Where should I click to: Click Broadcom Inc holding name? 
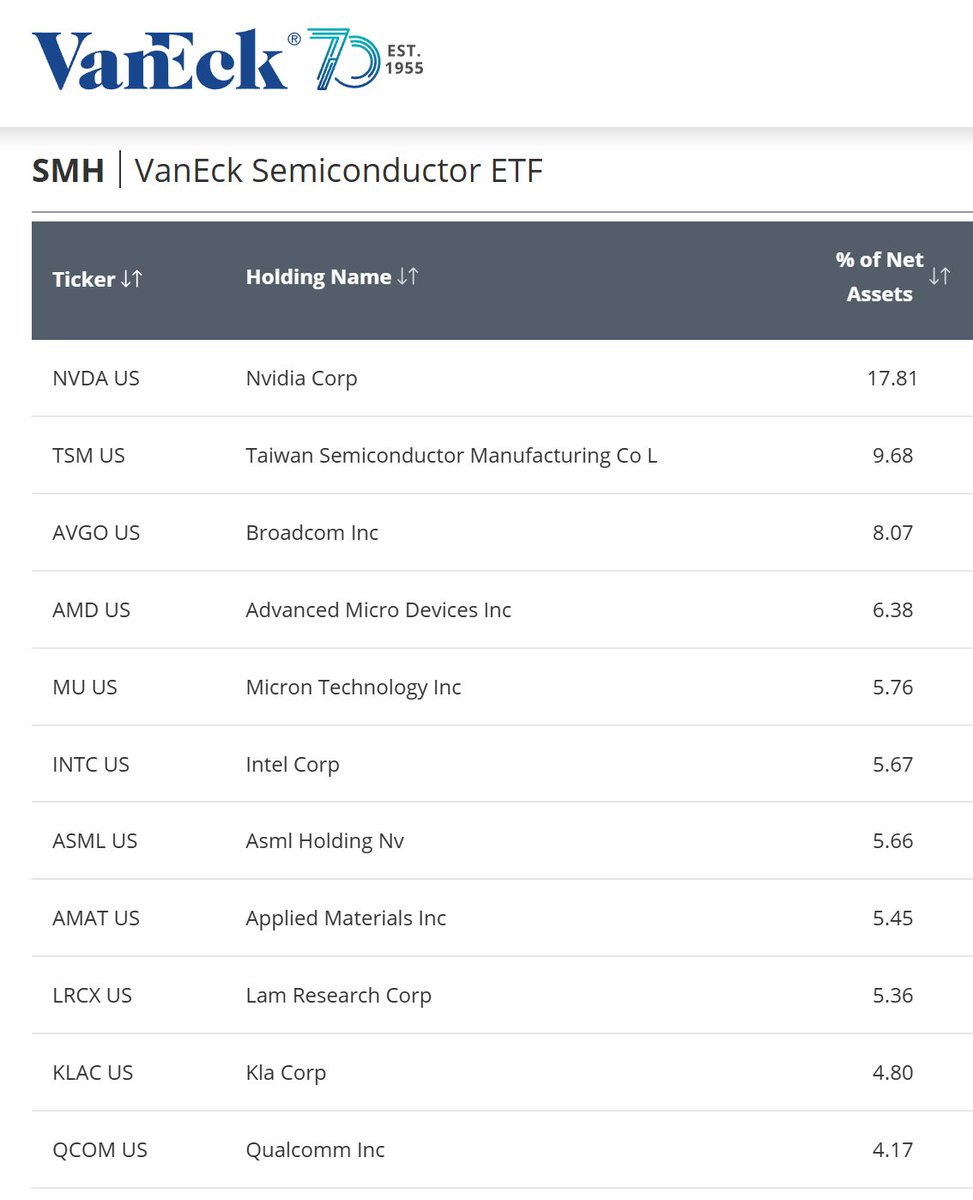pos(312,533)
